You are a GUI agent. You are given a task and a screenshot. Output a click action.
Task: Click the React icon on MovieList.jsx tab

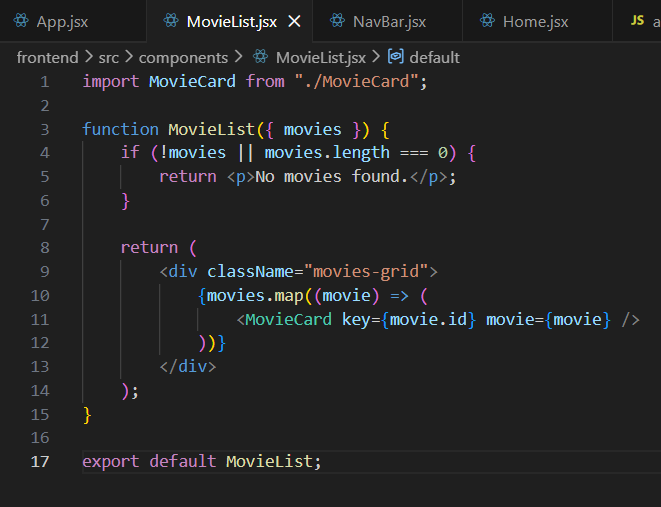click(171, 21)
